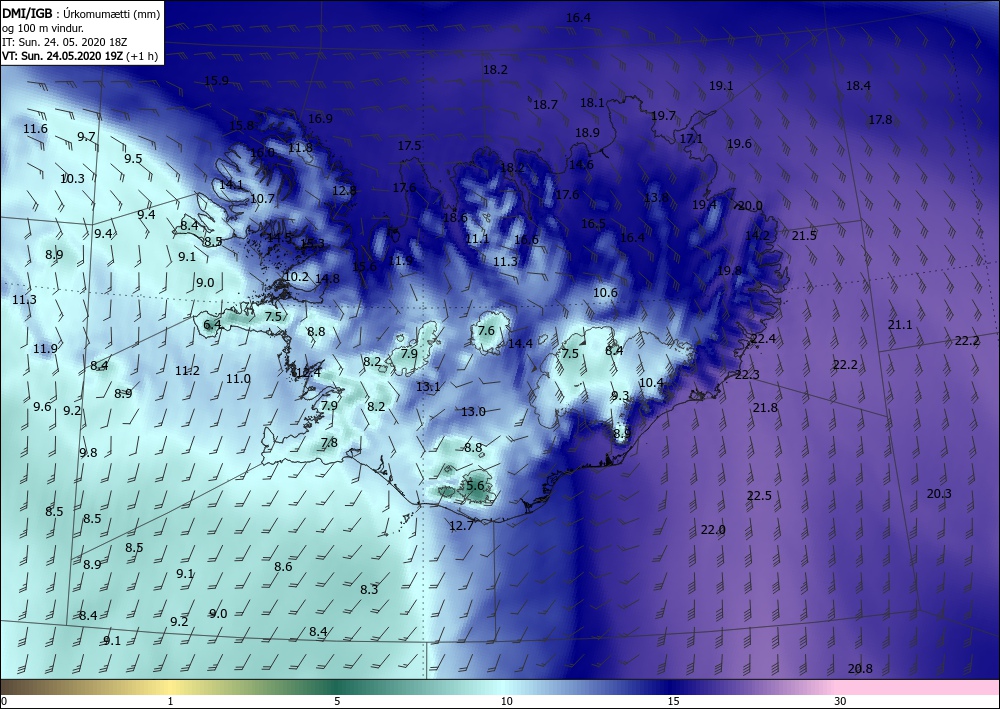The width and height of the screenshot is (1000, 709).
Task: Click the map value 7.8
Action: click(x=329, y=442)
